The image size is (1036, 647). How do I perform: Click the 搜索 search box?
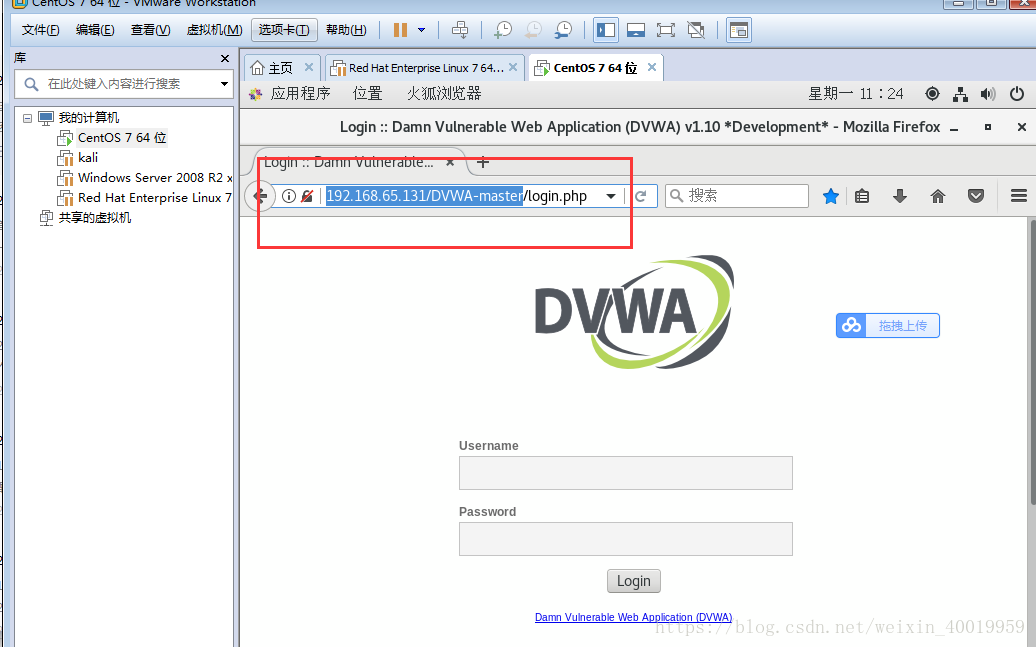tap(737, 196)
